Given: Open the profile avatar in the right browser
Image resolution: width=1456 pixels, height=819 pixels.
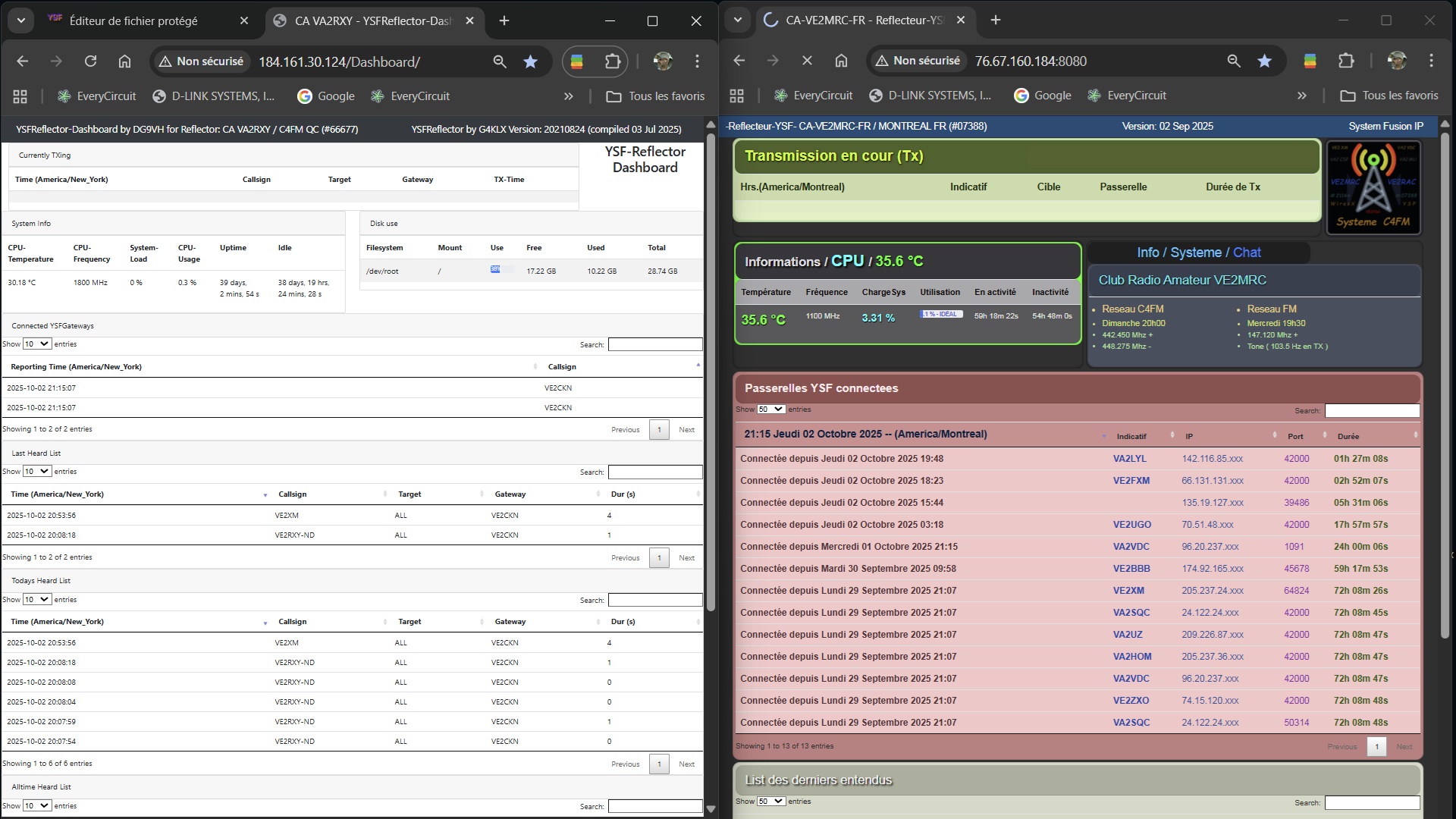Looking at the screenshot, I should [1397, 61].
